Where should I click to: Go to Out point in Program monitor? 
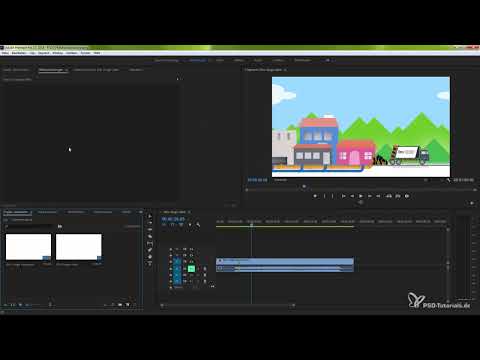tap(378, 196)
